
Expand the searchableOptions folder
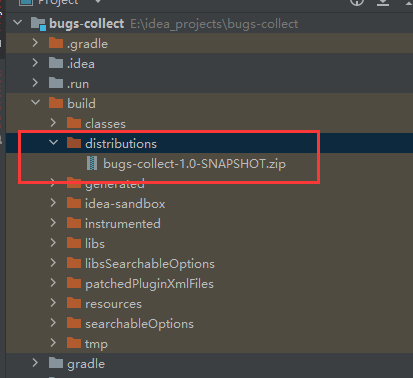tap(53, 323)
